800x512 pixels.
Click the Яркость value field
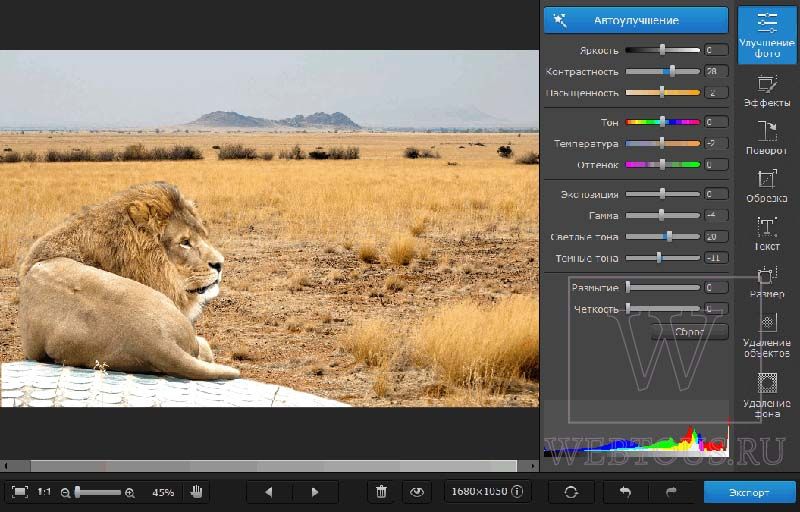(x=716, y=50)
